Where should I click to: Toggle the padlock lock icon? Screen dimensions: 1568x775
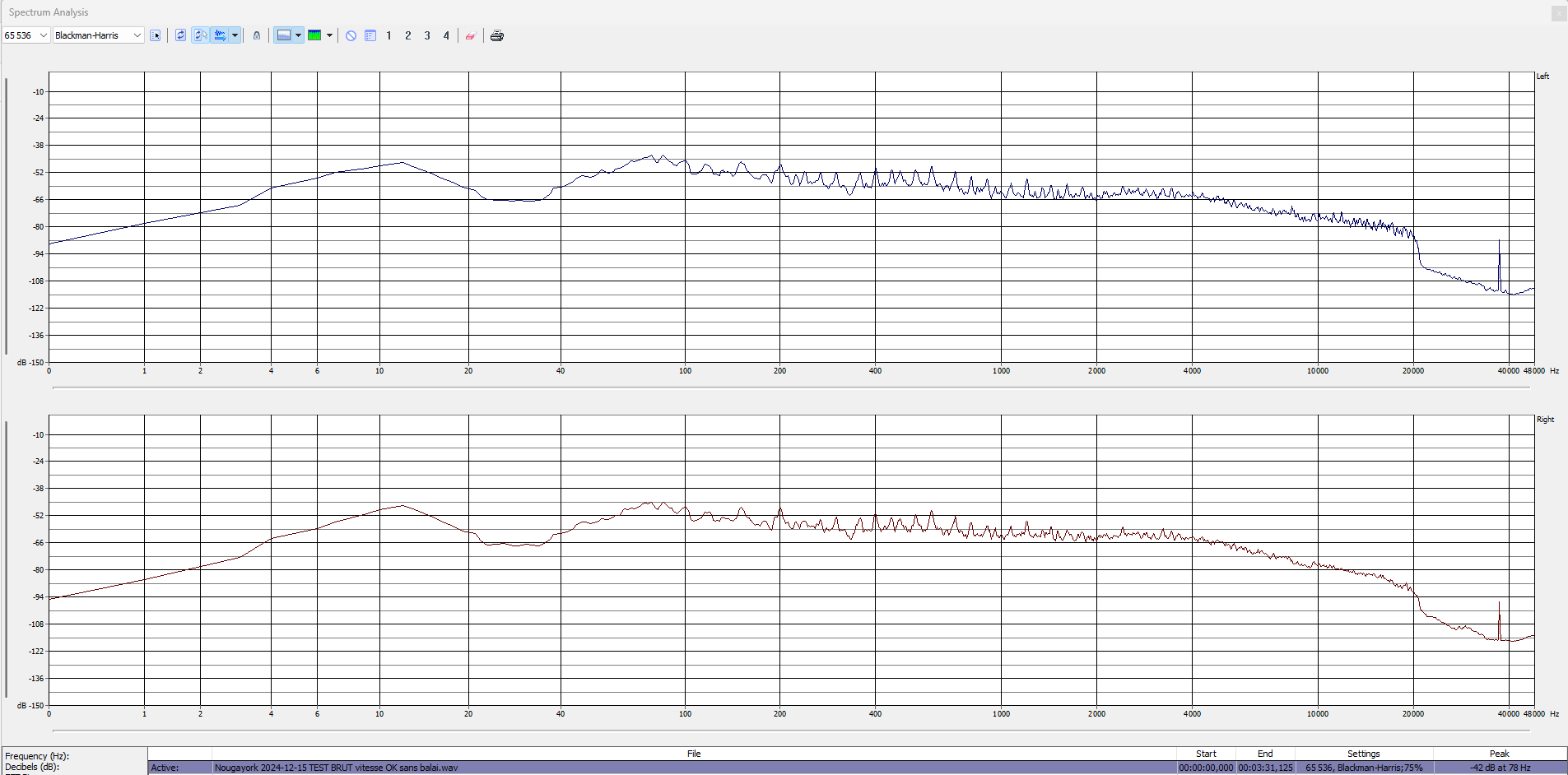(x=257, y=35)
